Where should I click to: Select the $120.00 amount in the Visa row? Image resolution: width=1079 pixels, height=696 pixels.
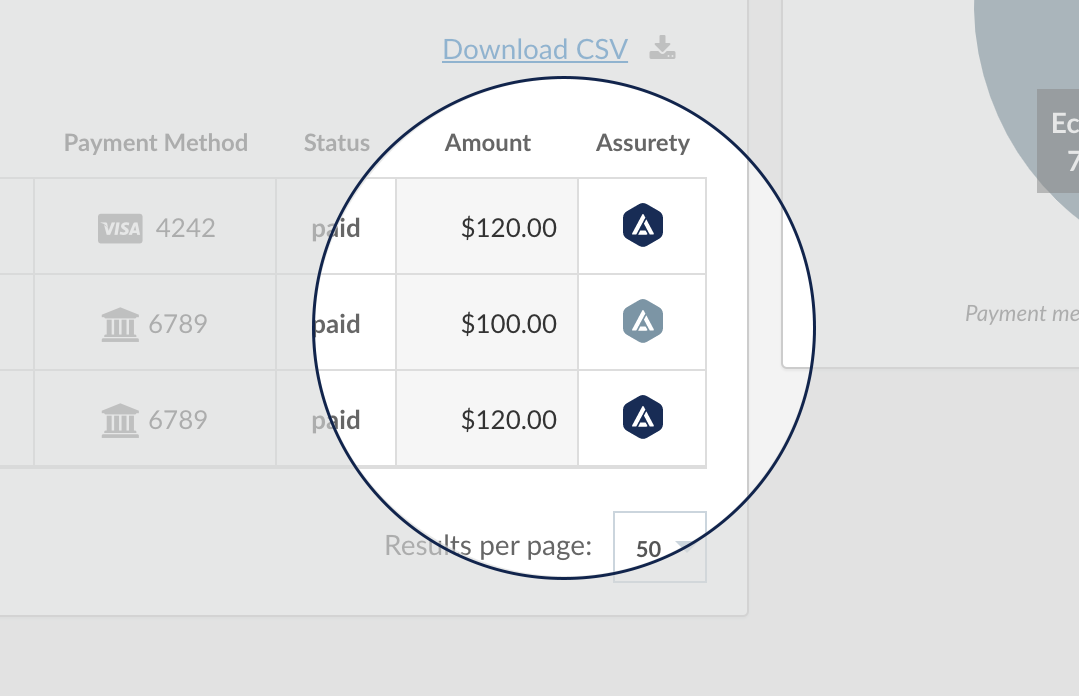point(509,228)
